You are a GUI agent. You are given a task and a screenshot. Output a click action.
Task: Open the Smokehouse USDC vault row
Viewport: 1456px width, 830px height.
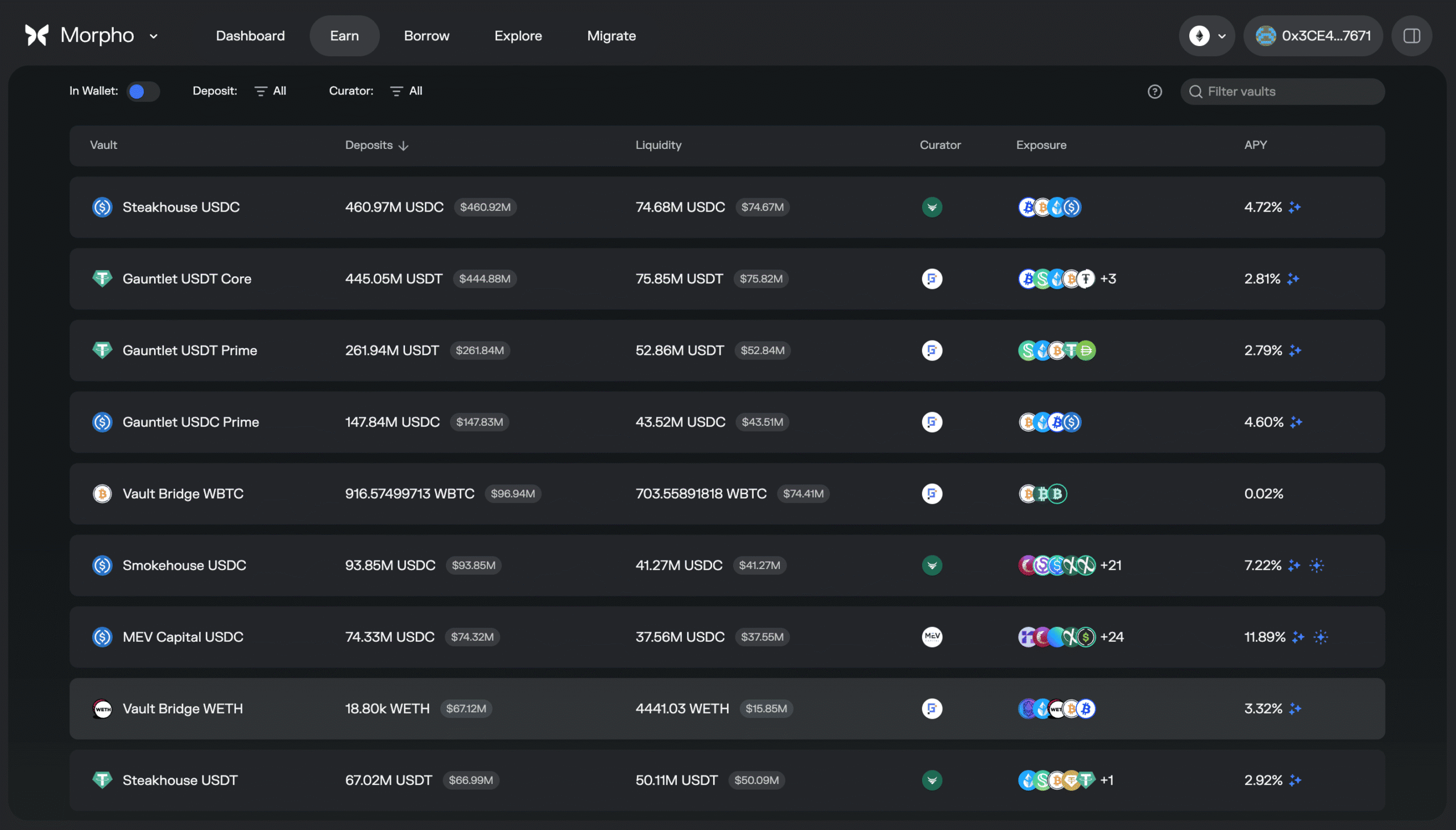click(184, 566)
